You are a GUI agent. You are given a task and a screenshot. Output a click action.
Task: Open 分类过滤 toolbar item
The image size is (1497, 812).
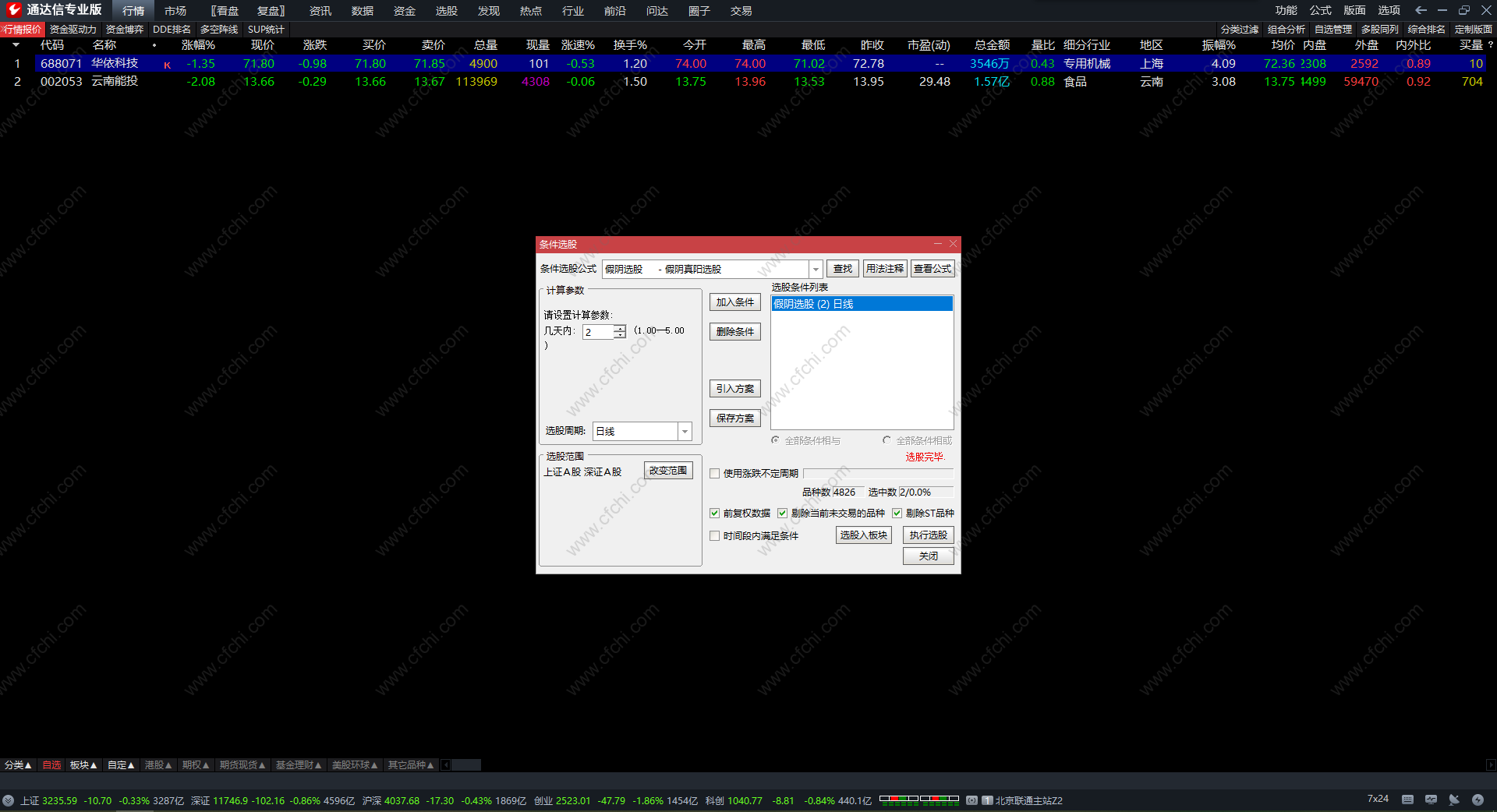point(1240,29)
